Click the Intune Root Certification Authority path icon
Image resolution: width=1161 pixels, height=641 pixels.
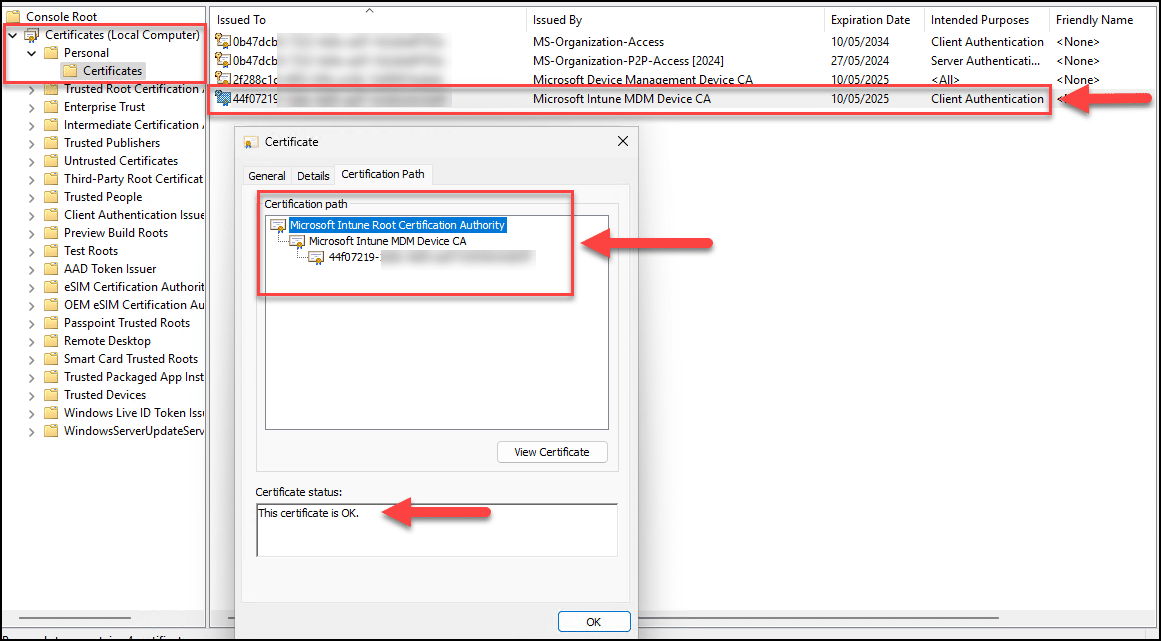click(278, 225)
